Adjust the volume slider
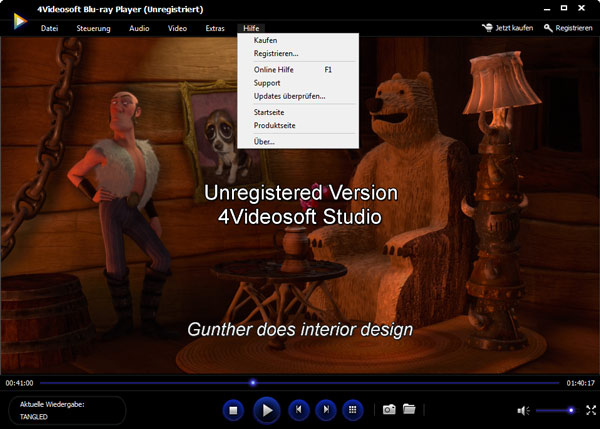Viewport: 600px width, 429px height. 554,410
